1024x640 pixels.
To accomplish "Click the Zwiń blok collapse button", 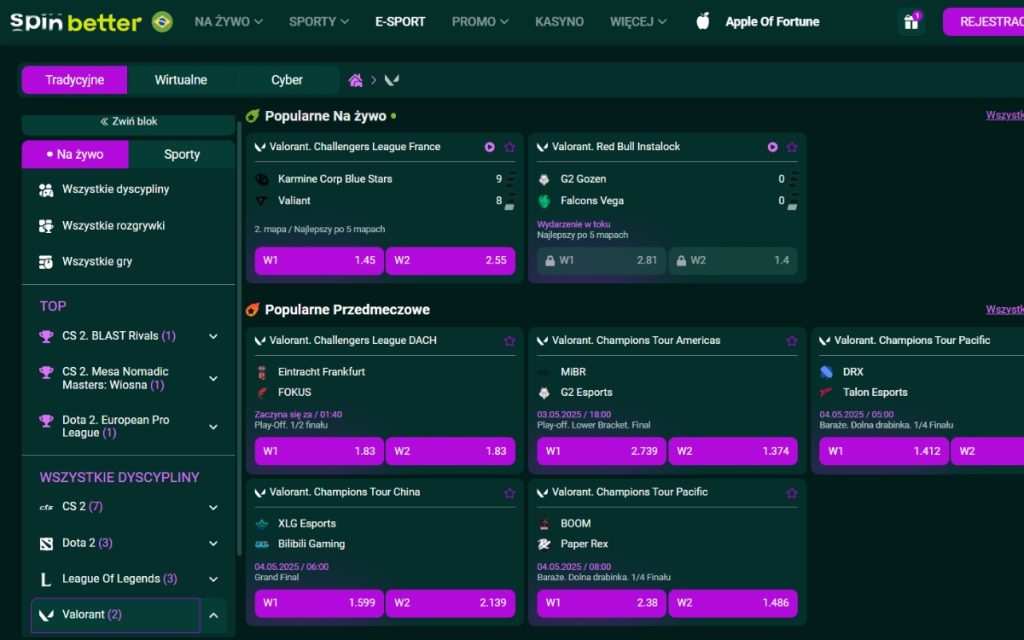I will coord(129,122).
